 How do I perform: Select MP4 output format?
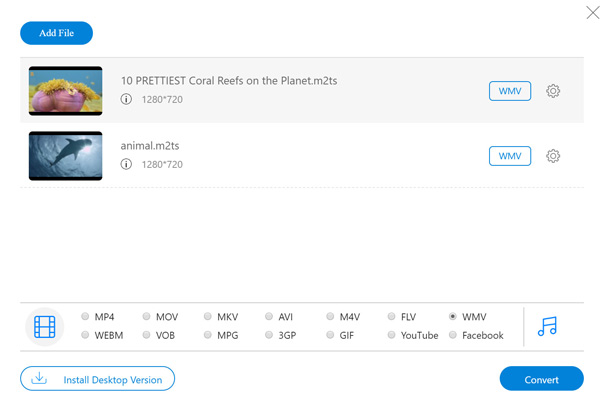click(x=85, y=317)
